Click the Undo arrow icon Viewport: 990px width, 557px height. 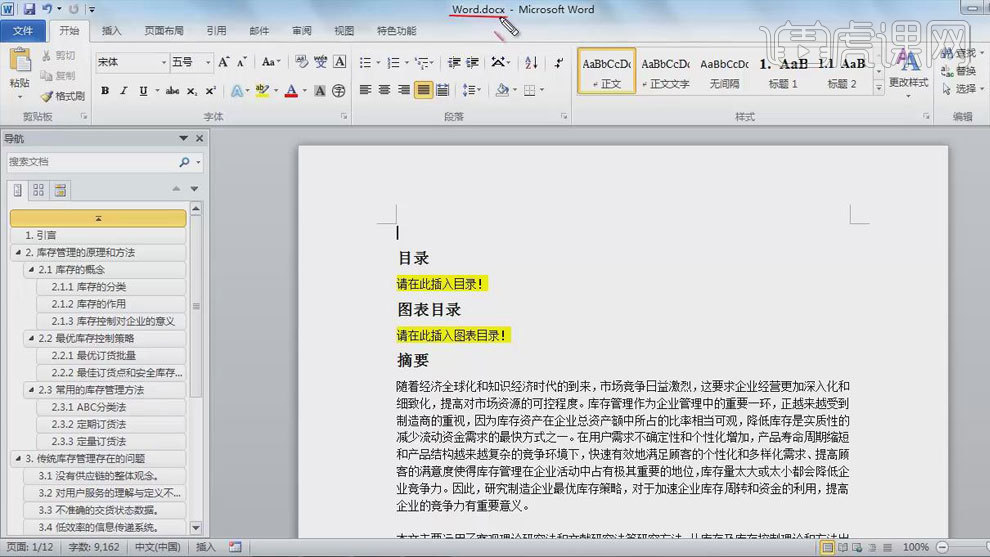click(47, 9)
